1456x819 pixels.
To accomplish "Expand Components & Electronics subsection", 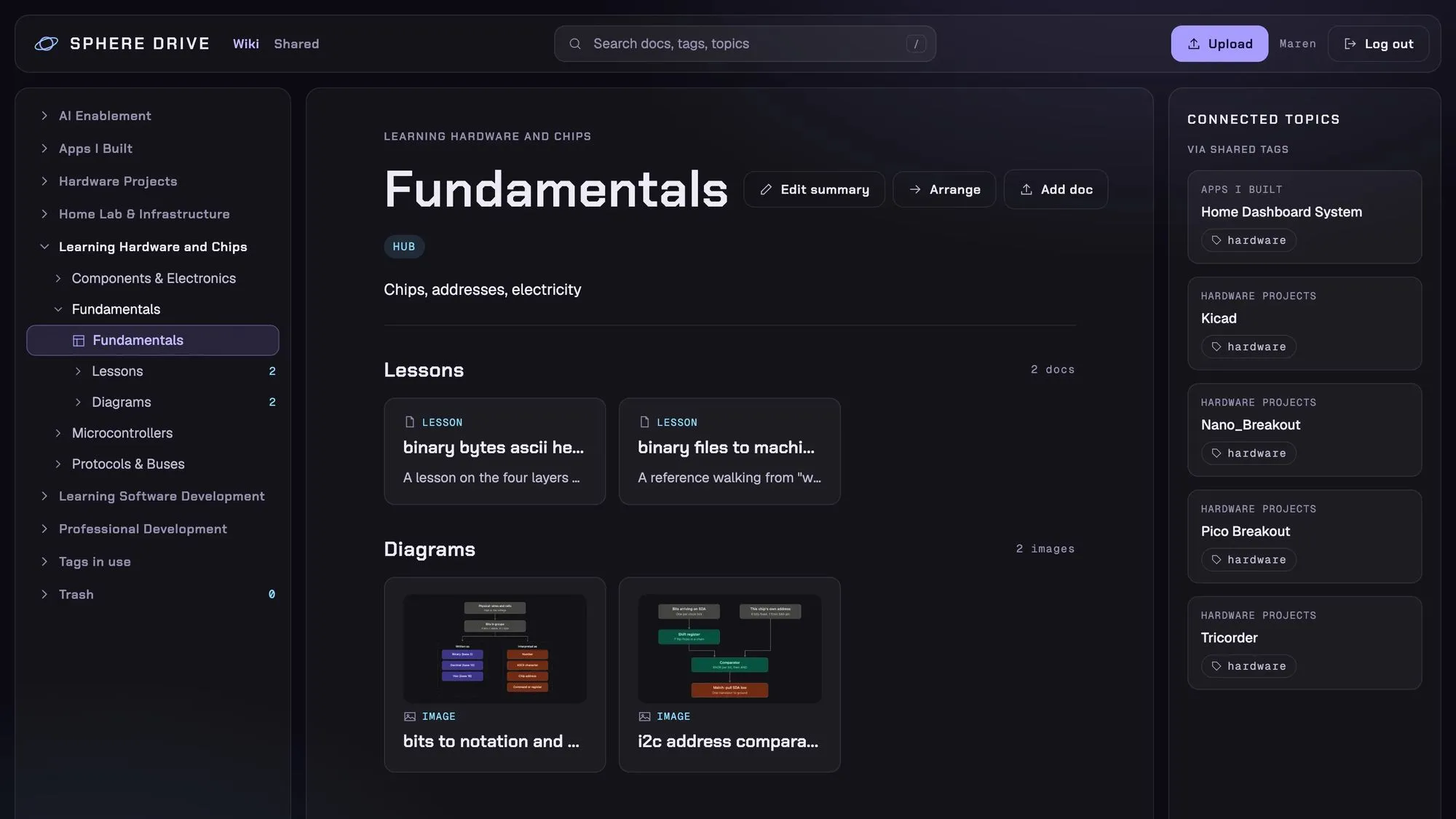I will click(58, 278).
